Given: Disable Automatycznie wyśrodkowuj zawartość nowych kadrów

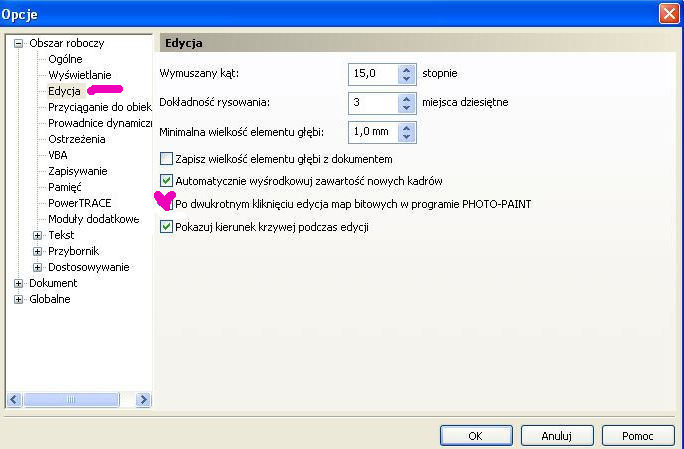Looking at the screenshot, I should click(x=167, y=181).
